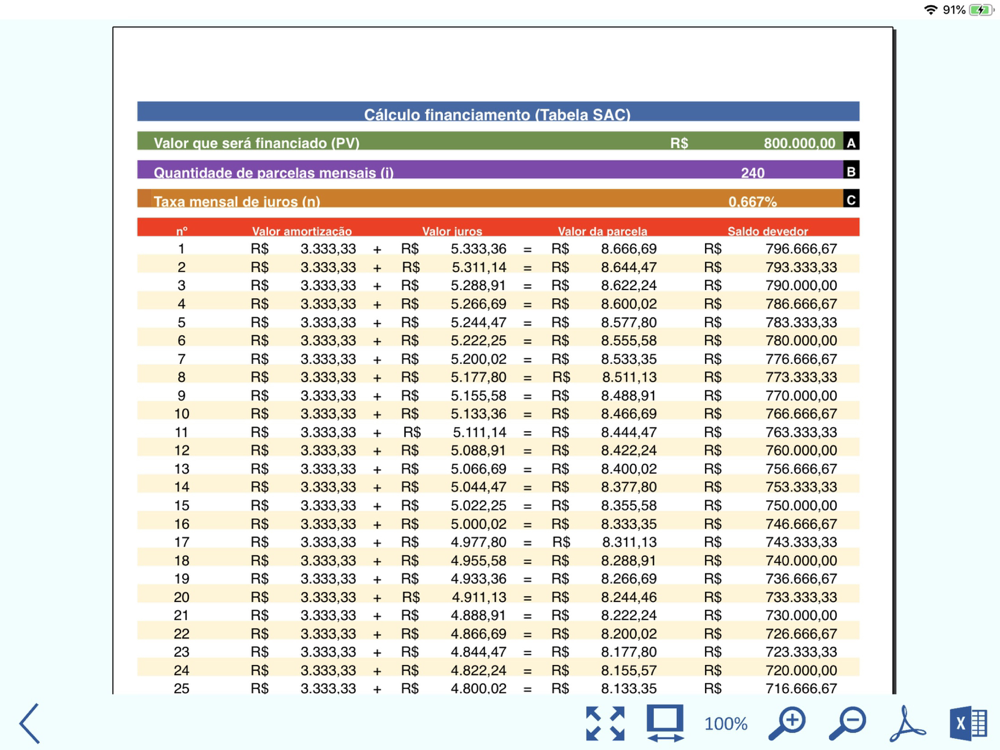Select parcela value 8.244,46

(x=629, y=597)
